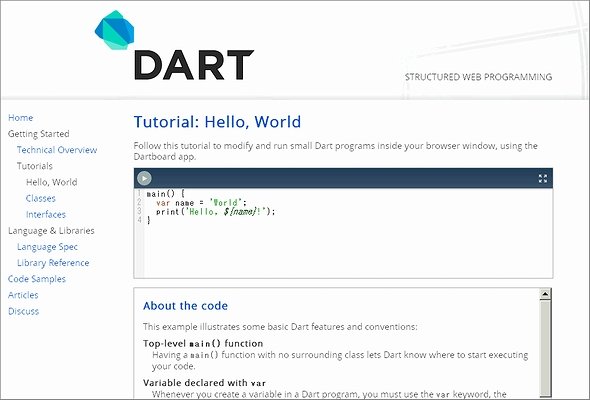
Task: Click the Top-level main() function term
Action: (x=203, y=343)
